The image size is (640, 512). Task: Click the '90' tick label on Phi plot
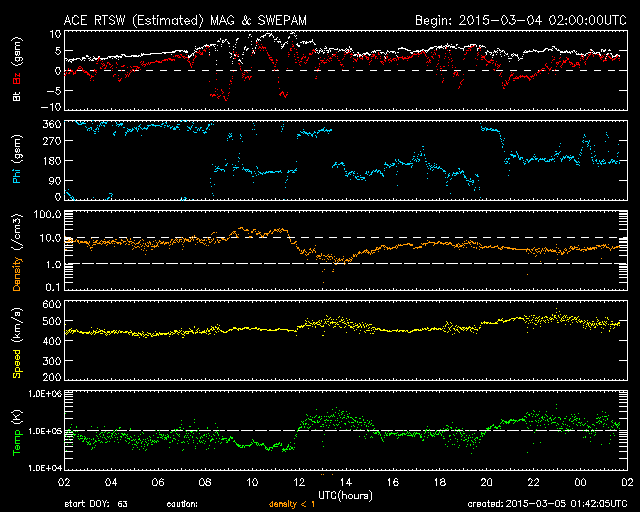(x=55, y=180)
